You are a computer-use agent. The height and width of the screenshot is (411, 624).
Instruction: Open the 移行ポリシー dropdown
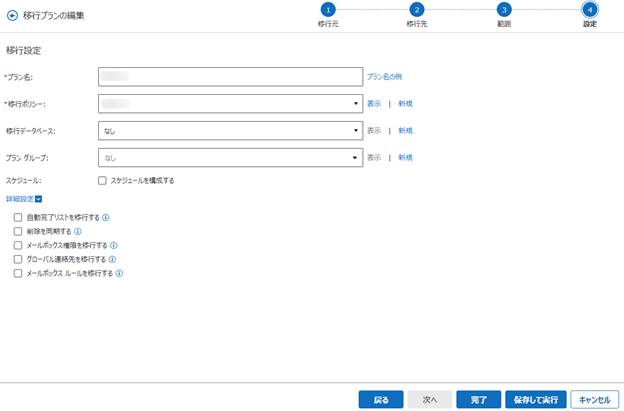[x=230, y=103]
